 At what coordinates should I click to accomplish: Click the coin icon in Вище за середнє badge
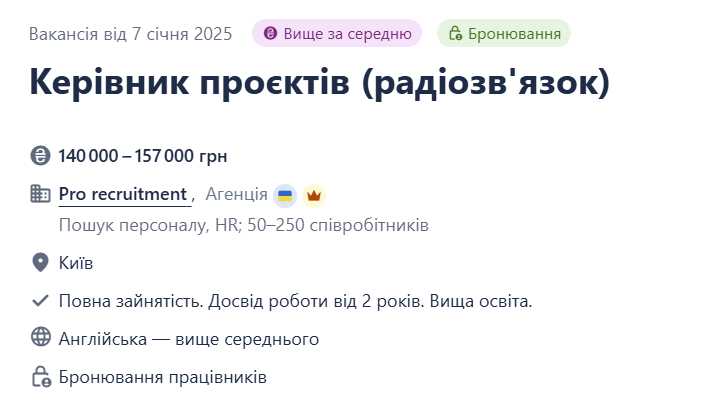coord(270,34)
